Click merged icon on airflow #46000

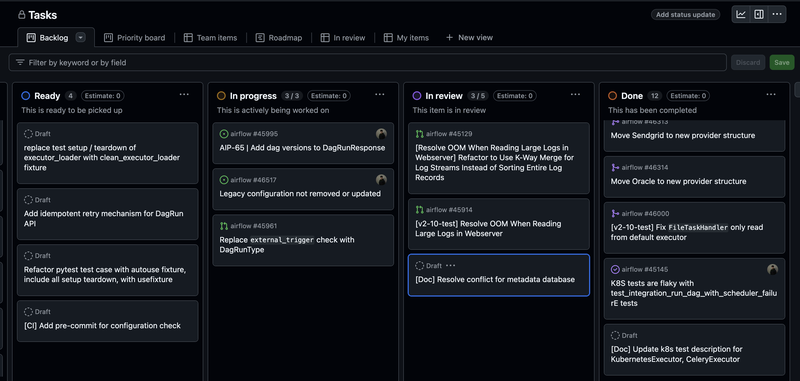pos(615,213)
